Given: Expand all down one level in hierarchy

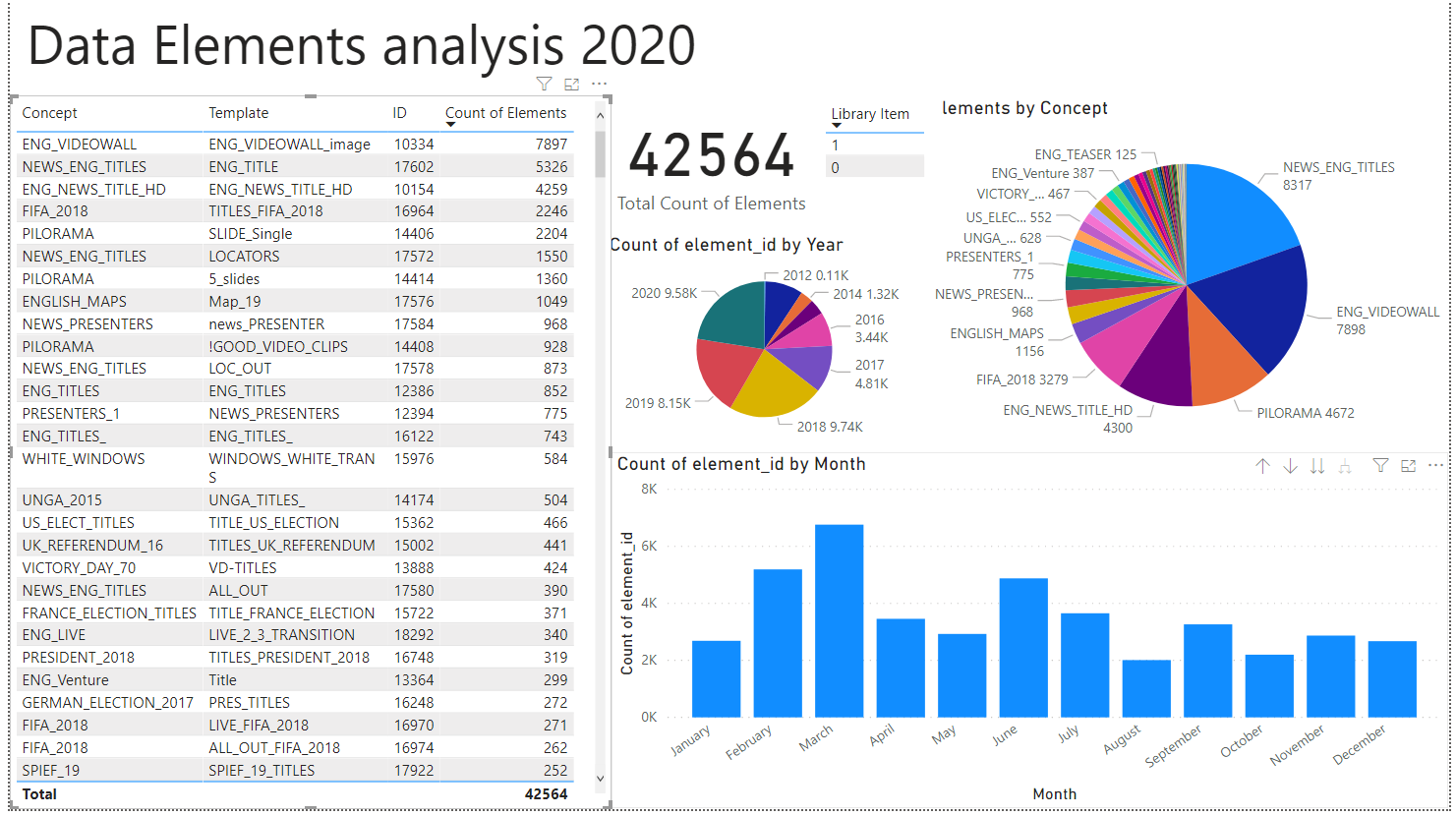Looking at the screenshot, I should (x=1345, y=466).
